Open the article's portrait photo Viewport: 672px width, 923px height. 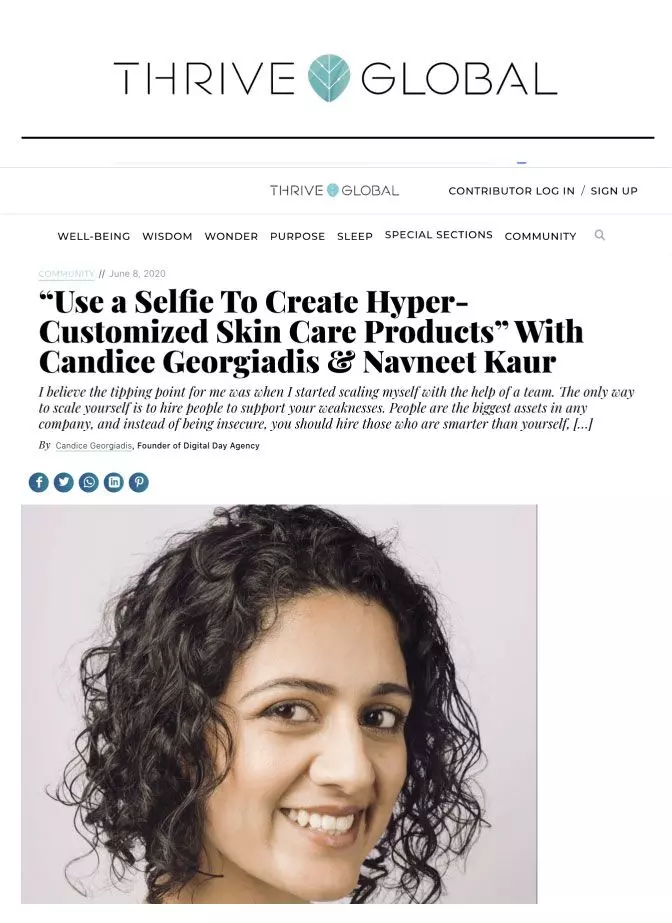(279, 703)
